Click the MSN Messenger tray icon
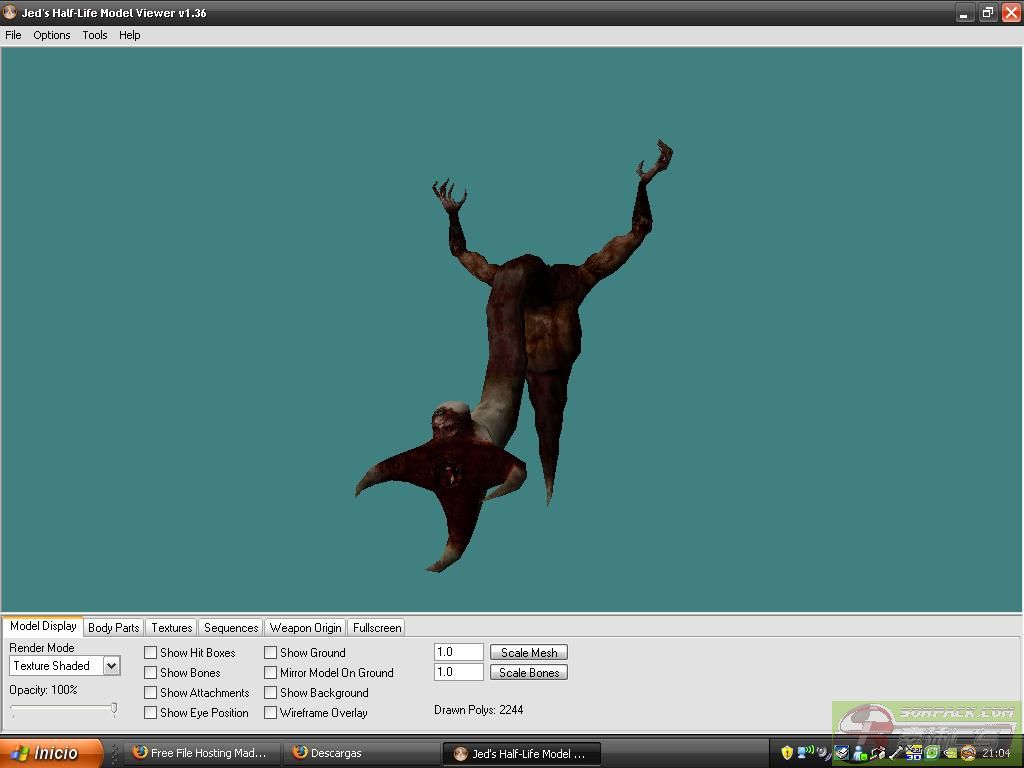The height and width of the screenshot is (768, 1024). click(x=859, y=754)
